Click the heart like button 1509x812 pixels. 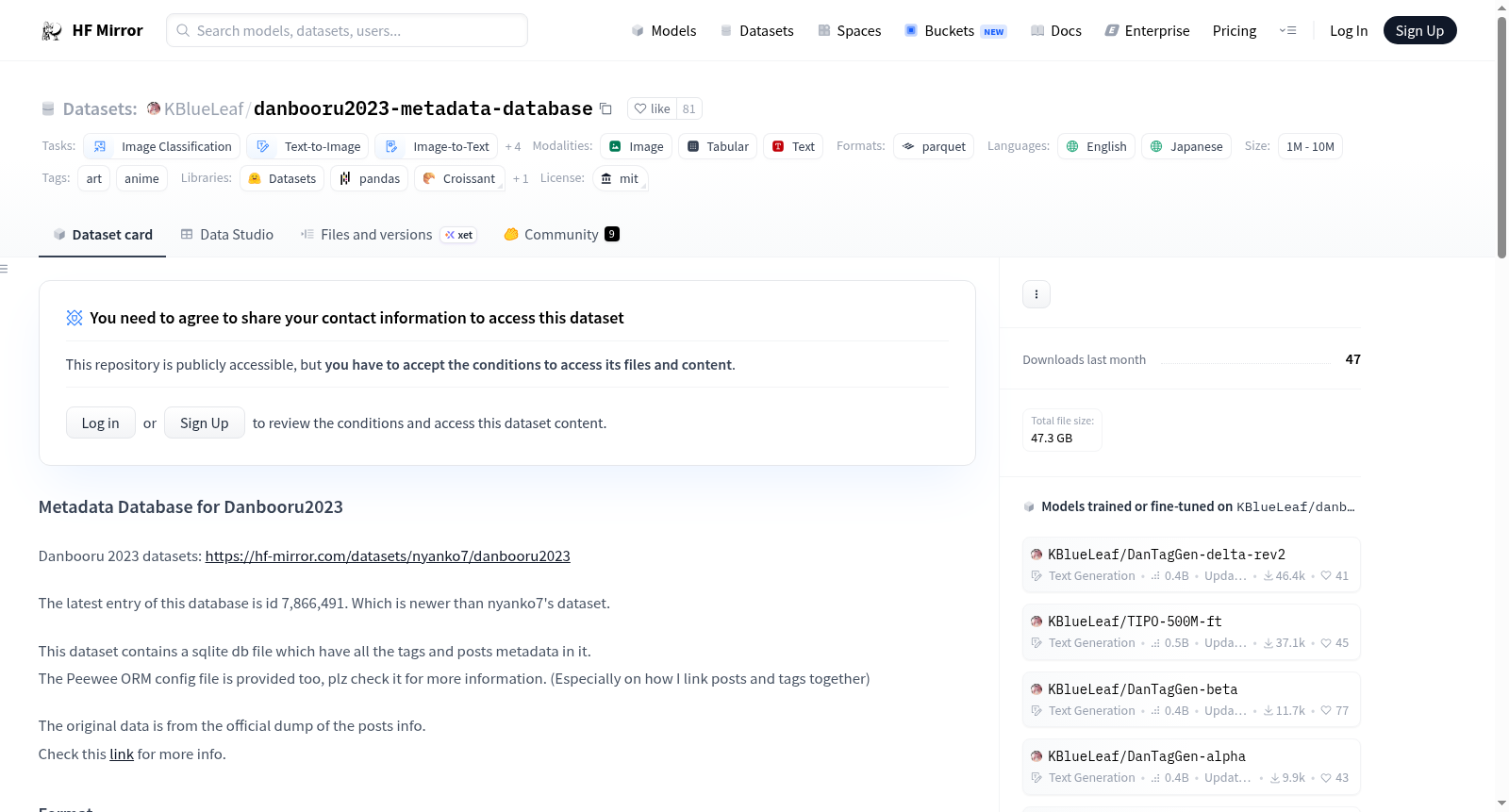(x=652, y=109)
